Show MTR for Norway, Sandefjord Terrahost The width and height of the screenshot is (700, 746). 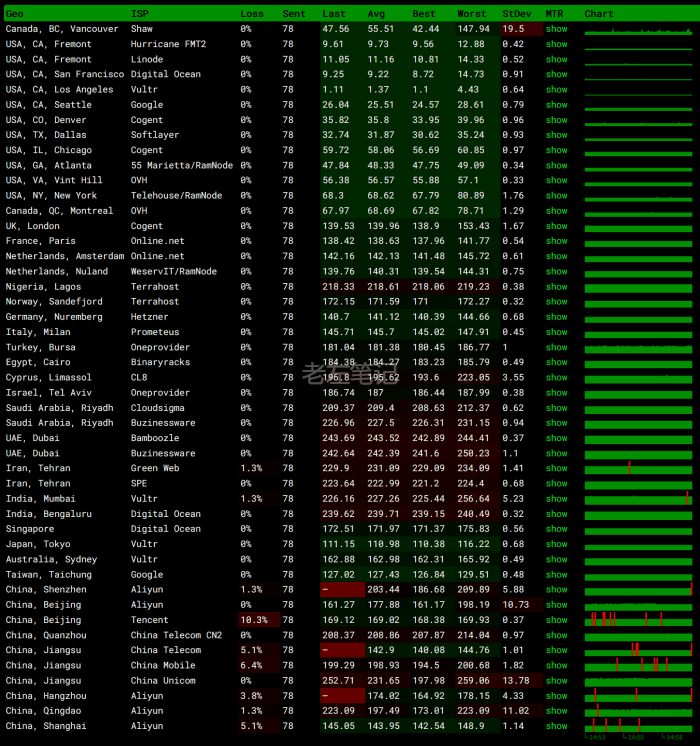556,302
